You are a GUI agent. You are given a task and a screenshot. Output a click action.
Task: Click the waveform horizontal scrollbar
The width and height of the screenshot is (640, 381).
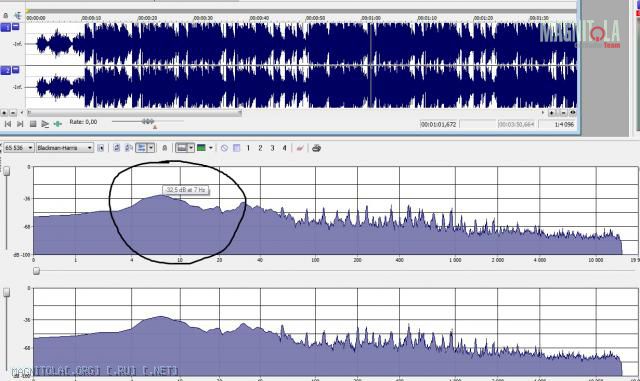click(x=134, y=112)
